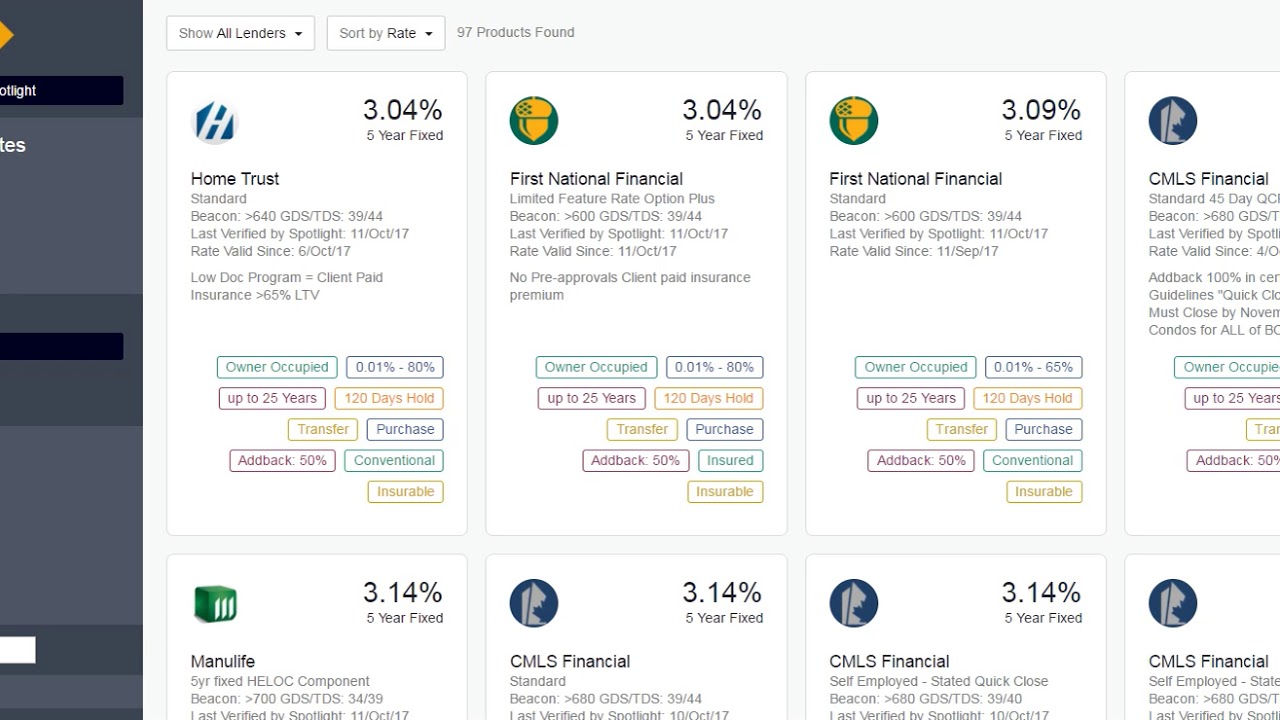Viewport: 1280px width, 720px height.
Task: Click 5yr fixed HELOC Component text
Action: [280, 681]
